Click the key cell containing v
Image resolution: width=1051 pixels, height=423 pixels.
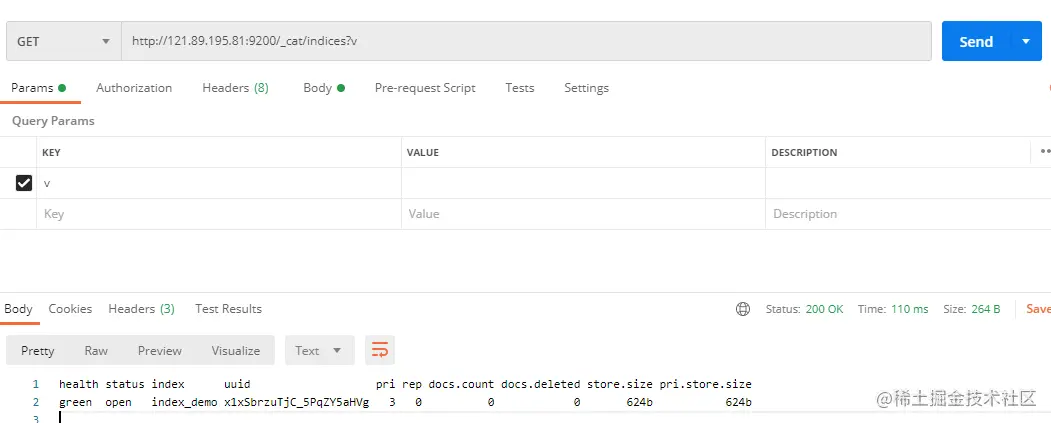point(219,183)
